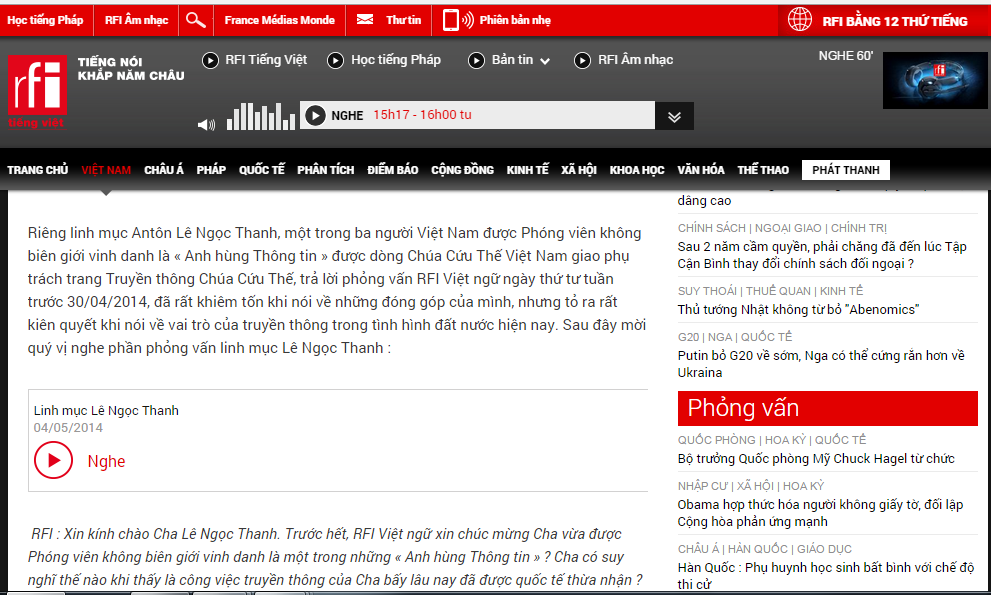
Task: Open the KINH TẾ menu section
Action: coord(528,170)
